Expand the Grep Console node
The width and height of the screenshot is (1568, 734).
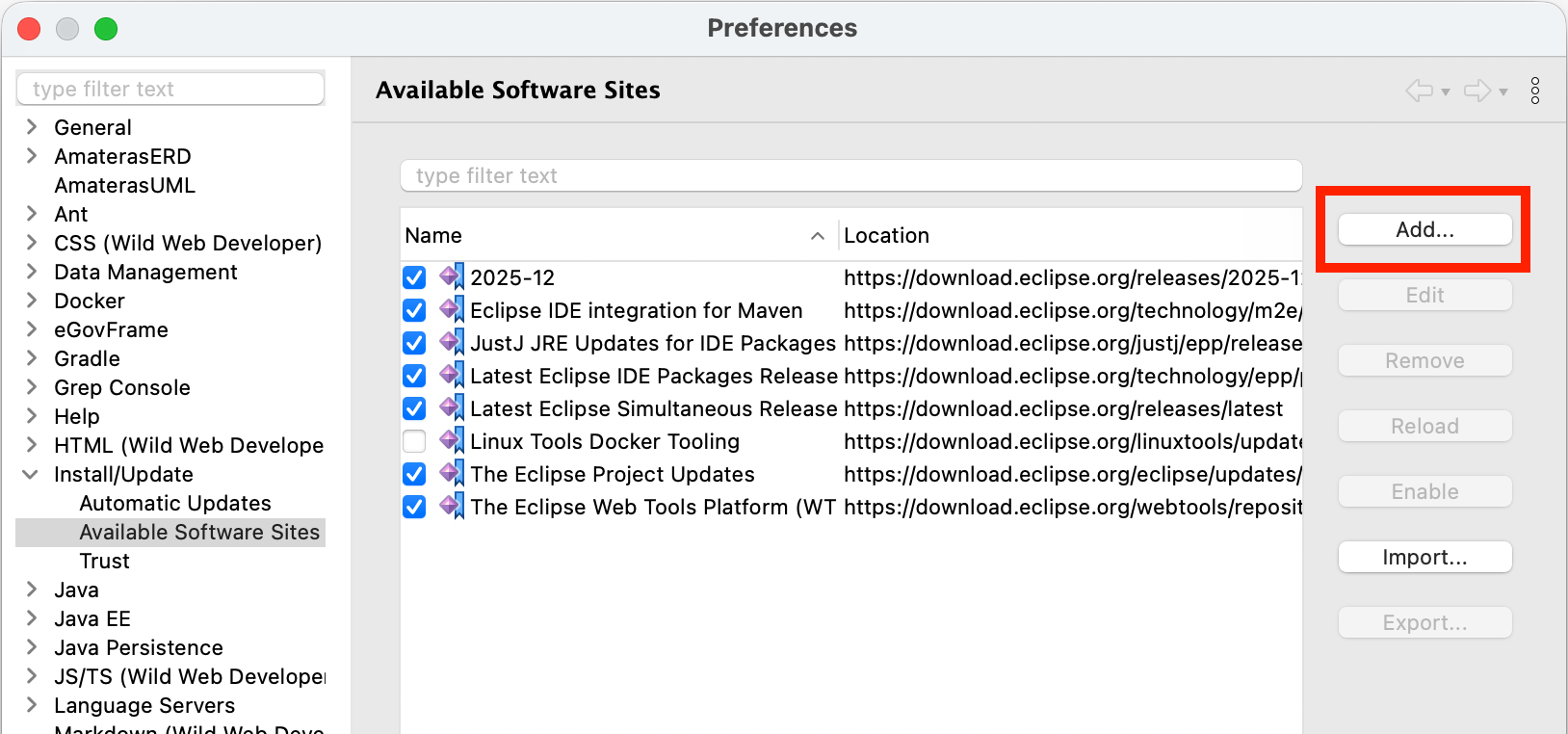(x=32, y=387)
